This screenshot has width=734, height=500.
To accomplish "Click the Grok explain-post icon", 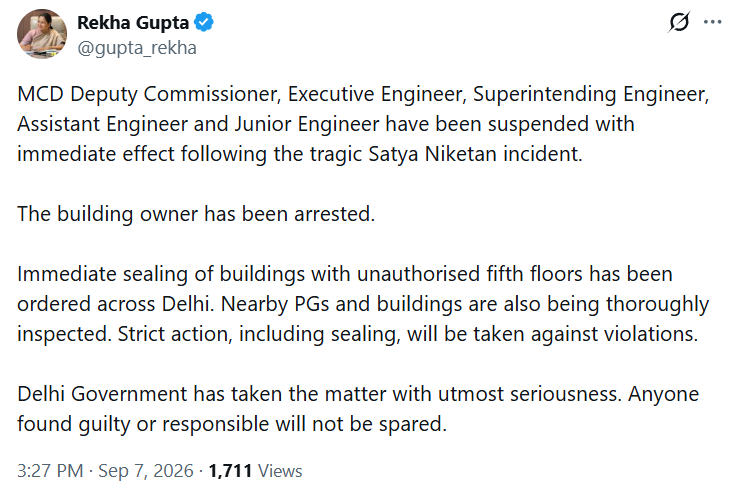I will tap(679, 22).
